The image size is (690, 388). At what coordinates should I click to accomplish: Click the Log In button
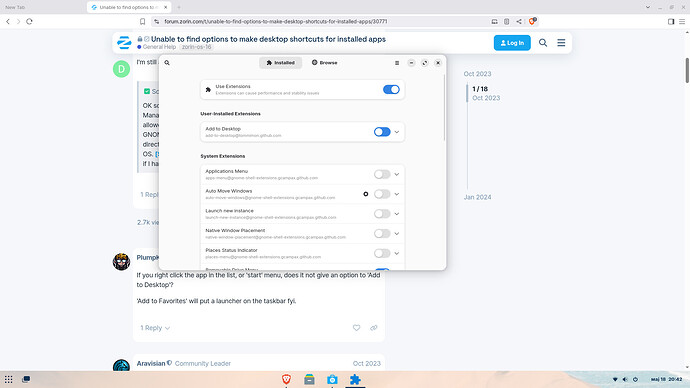click(512, 43)
